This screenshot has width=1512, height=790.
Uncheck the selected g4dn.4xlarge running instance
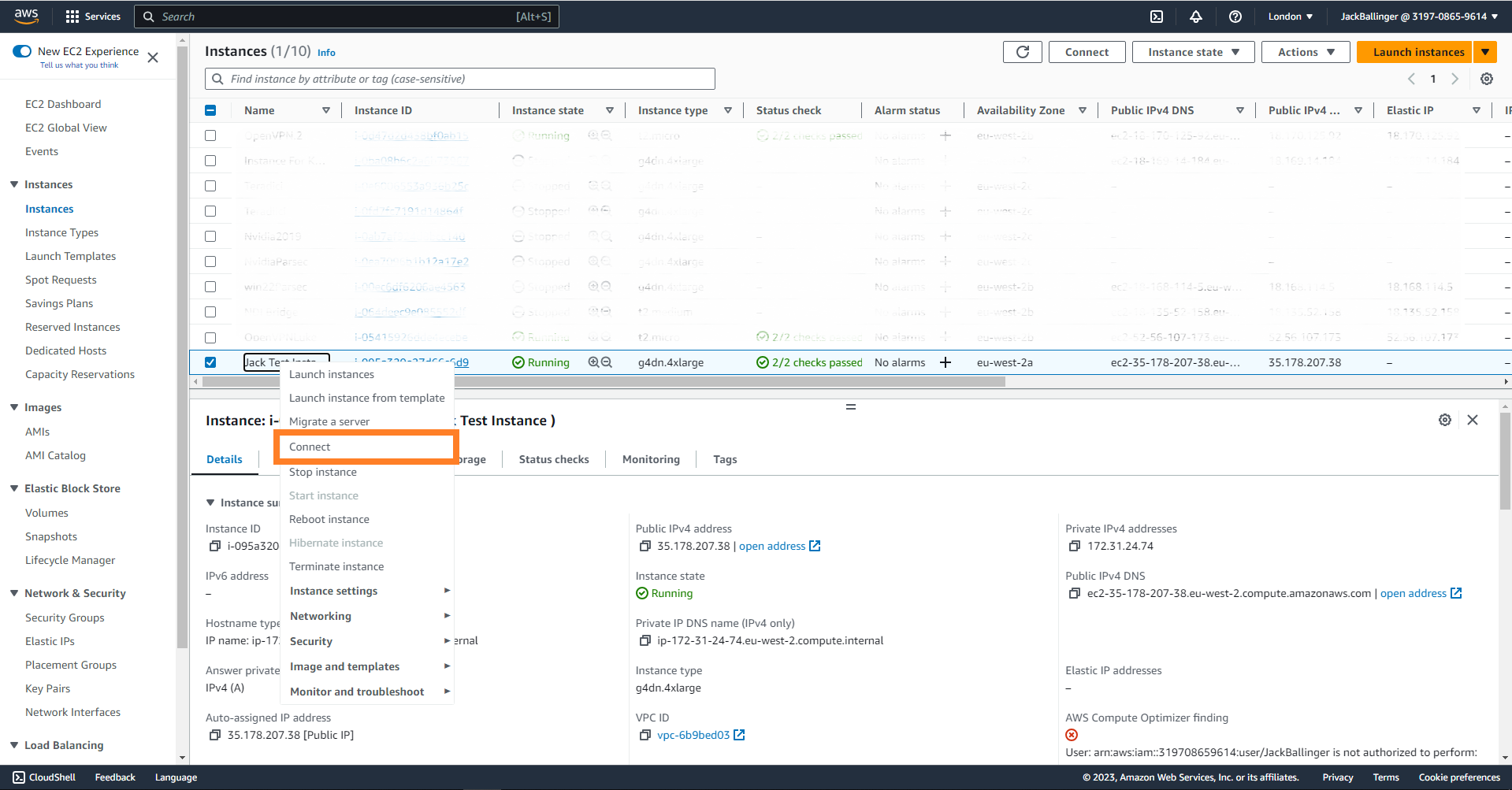(210, 362)
